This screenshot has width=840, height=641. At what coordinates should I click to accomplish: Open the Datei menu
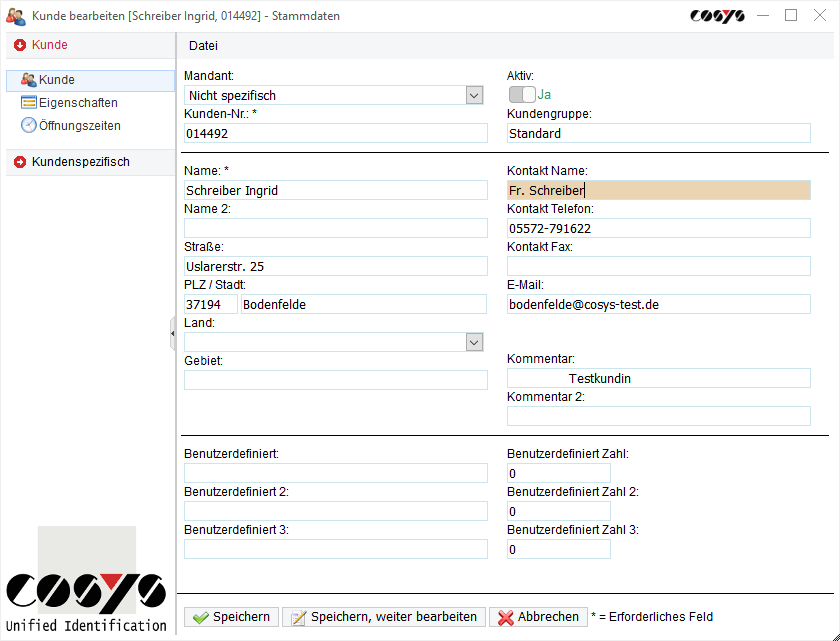coord(203,45)
